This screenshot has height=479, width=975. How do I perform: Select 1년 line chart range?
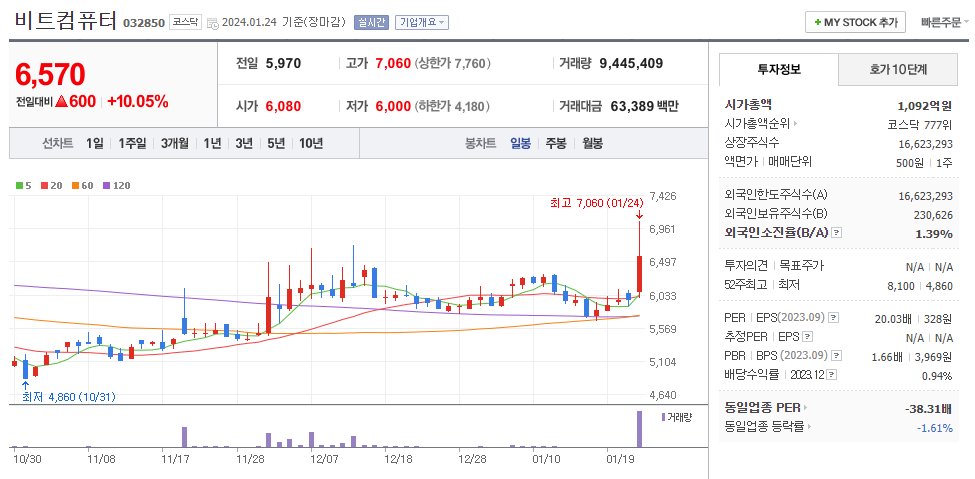212,144
